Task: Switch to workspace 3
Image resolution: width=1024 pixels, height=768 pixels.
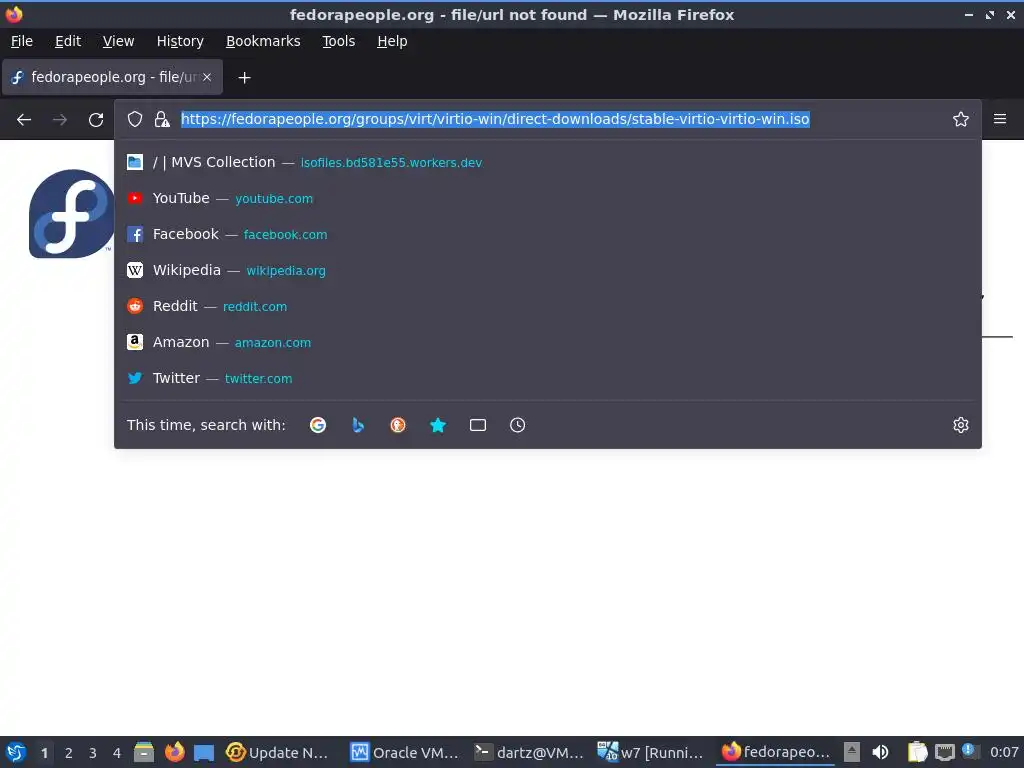Action: (x=93, y=753)
